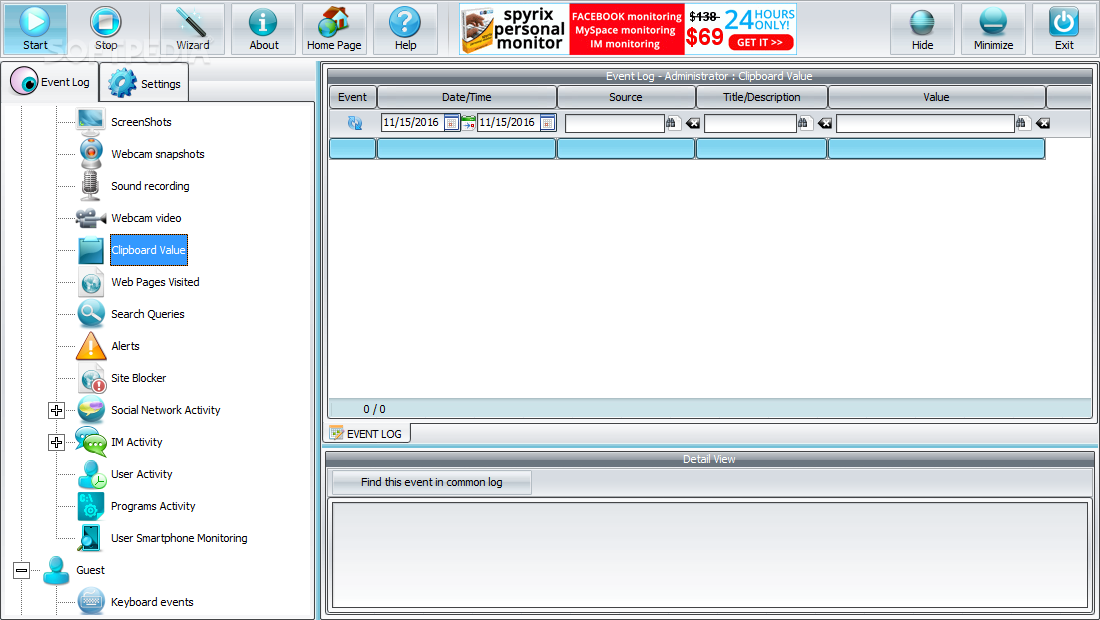Select the Clipboard Value icon
Image resolution: width=1100 pixels, height=620 pixels.
click(x=91, y=250)
